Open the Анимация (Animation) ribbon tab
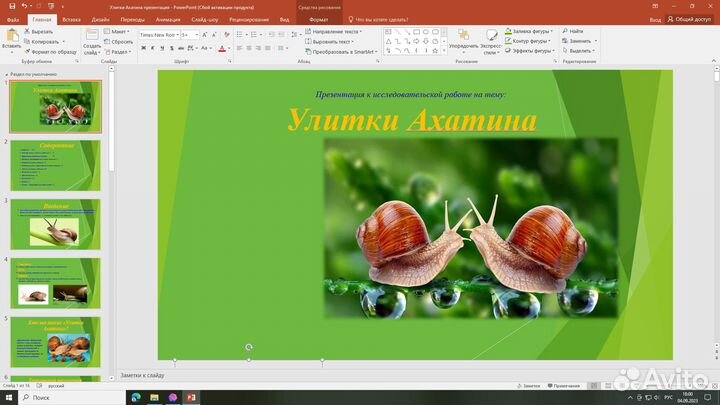The width and height of the screenshot is (720, 405). [169, 19]
